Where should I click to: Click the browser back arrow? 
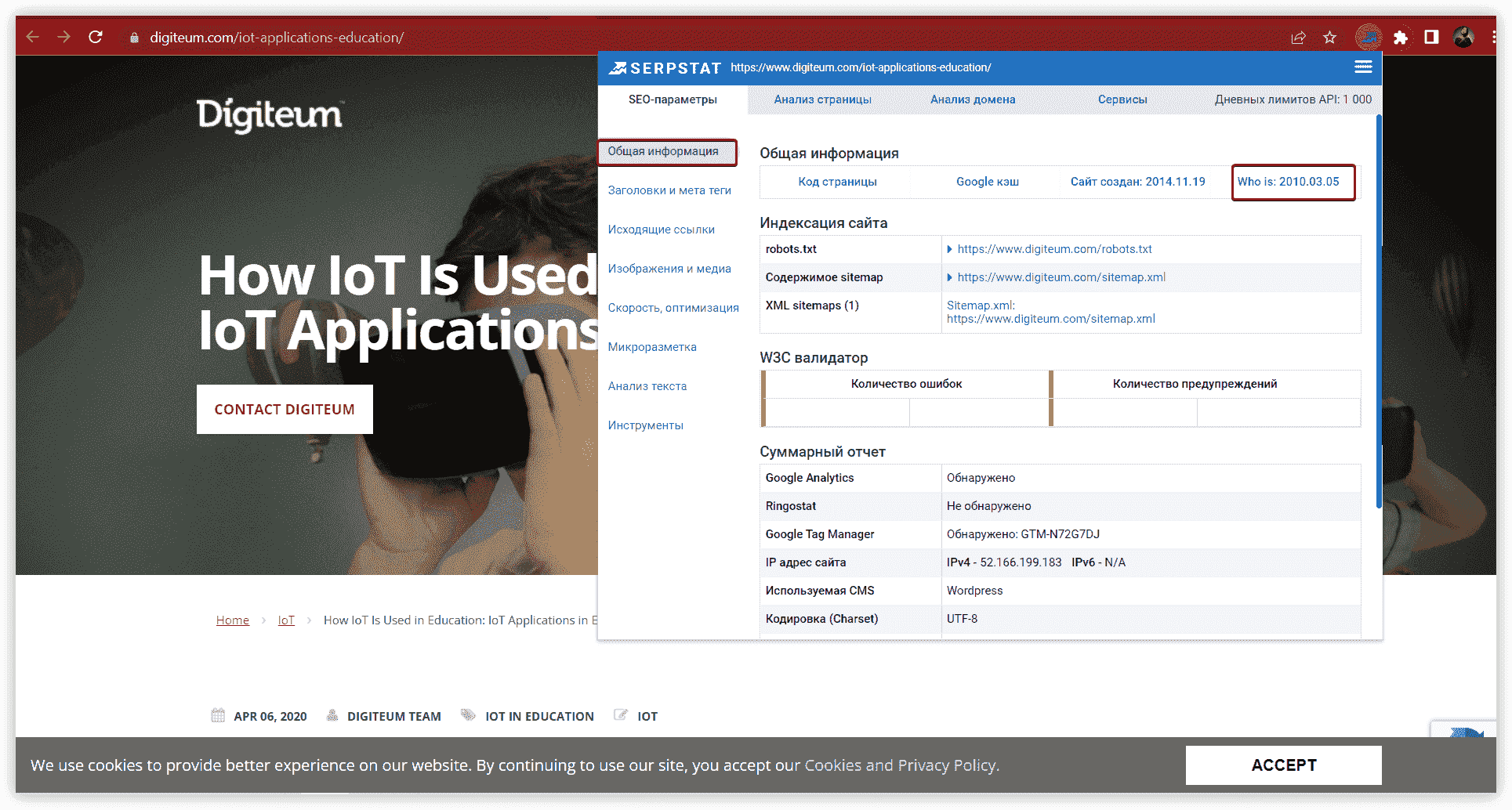click(32, 37)
